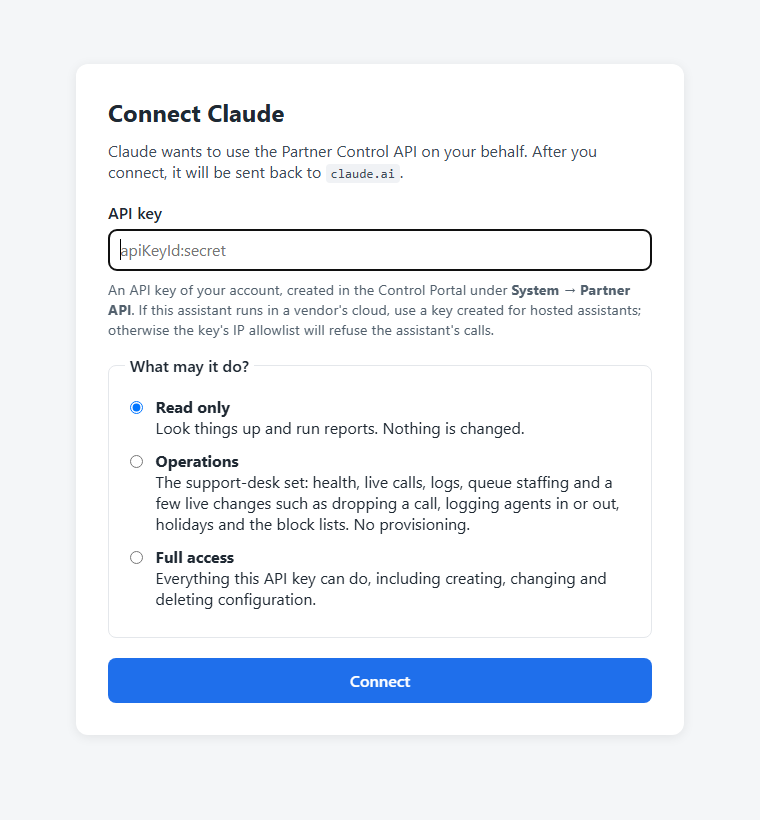Choose the Operations radio button
760x820 pixels.
tap(137, 461)
